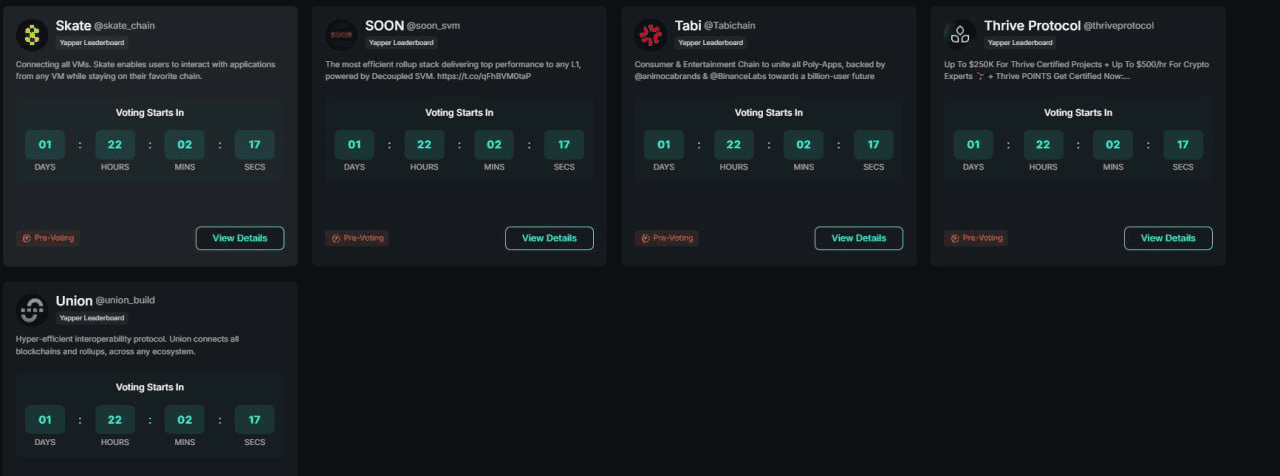Viewport: 1280px width, 476px height.
Task: Click the Pre-Voting badge on Skate card
Action: pyautogui.click(x=48, y=238)
